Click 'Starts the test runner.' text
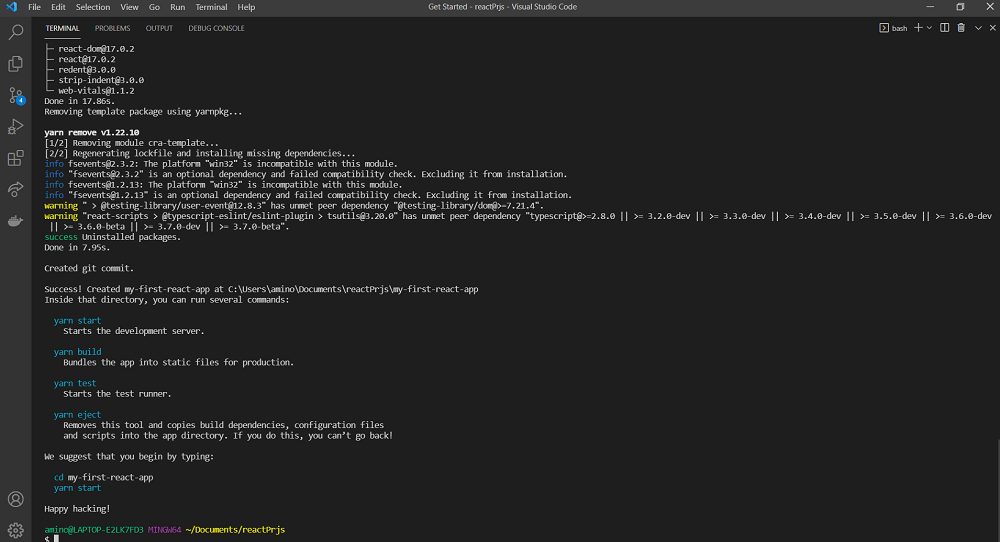1000x542 pixels. coord(117,394)
